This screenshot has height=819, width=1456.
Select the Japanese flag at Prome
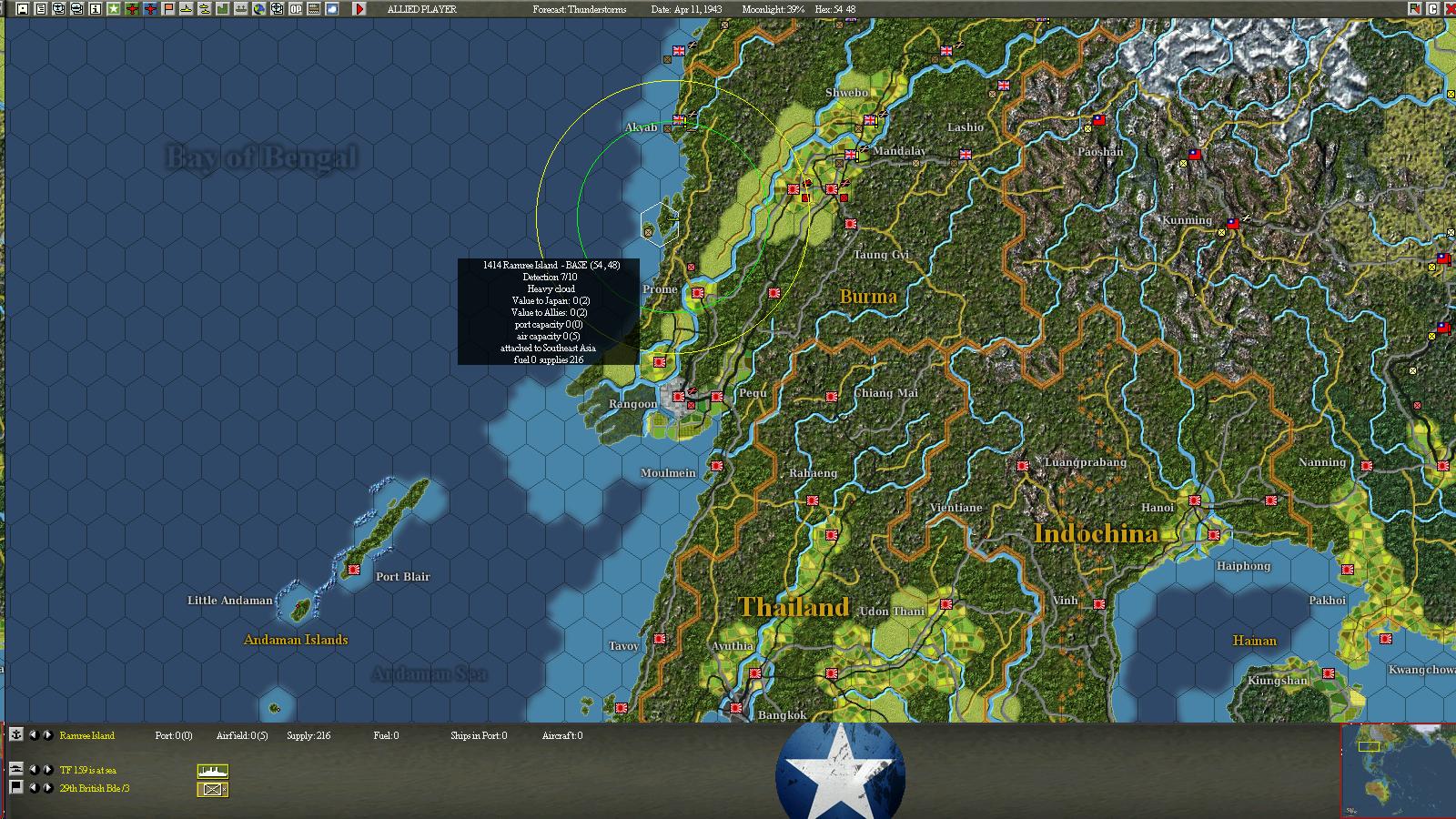tap(698, 293)
